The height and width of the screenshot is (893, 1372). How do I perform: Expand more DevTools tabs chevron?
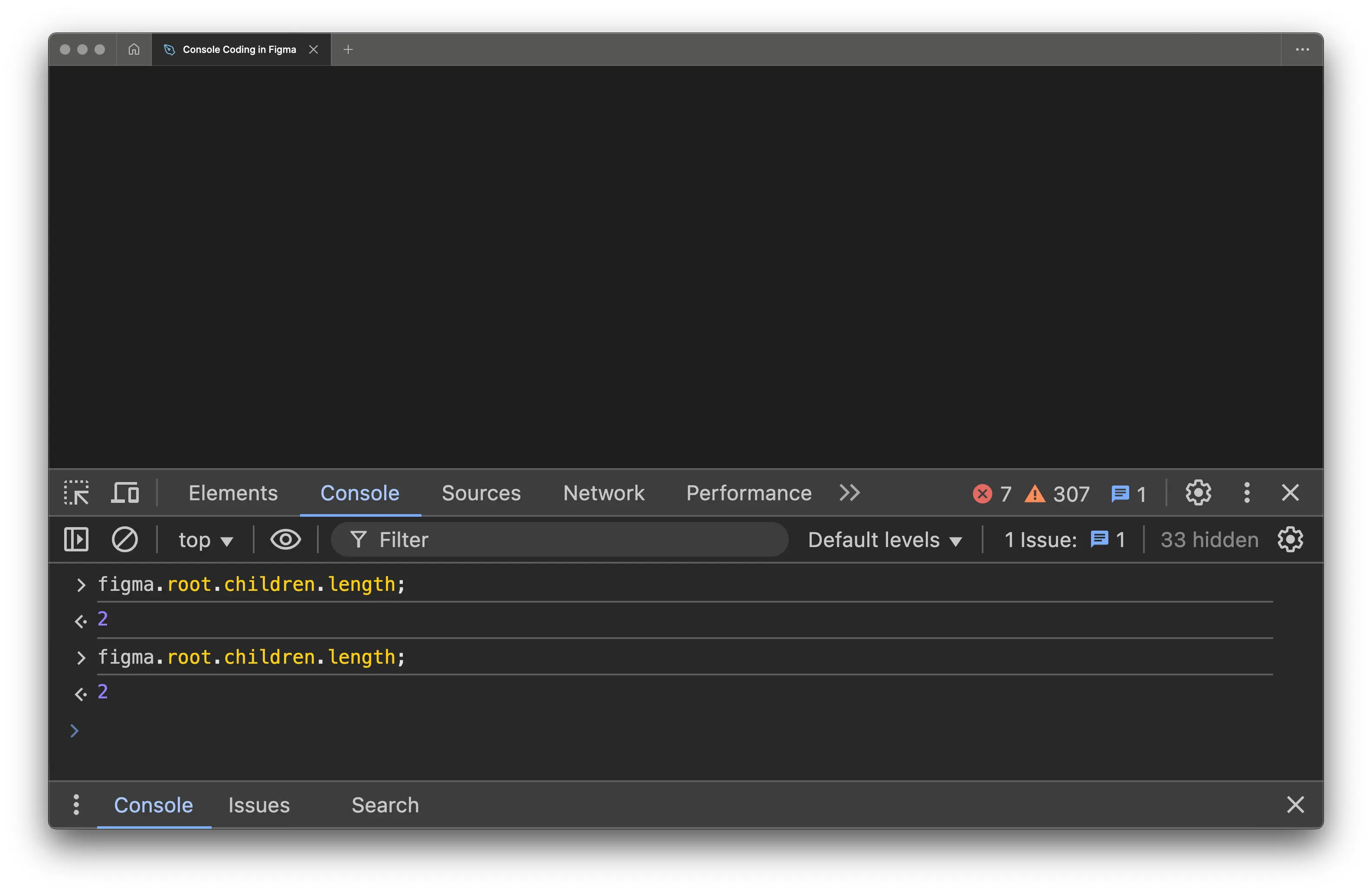[x=849, y=493]
